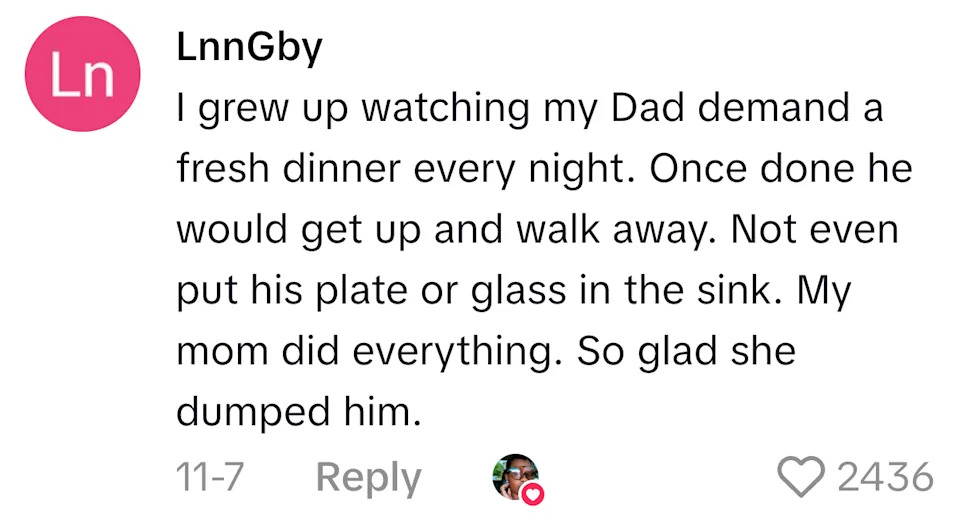Click the final words "dumped him."
960x532 pixels.
click(295, 412)
